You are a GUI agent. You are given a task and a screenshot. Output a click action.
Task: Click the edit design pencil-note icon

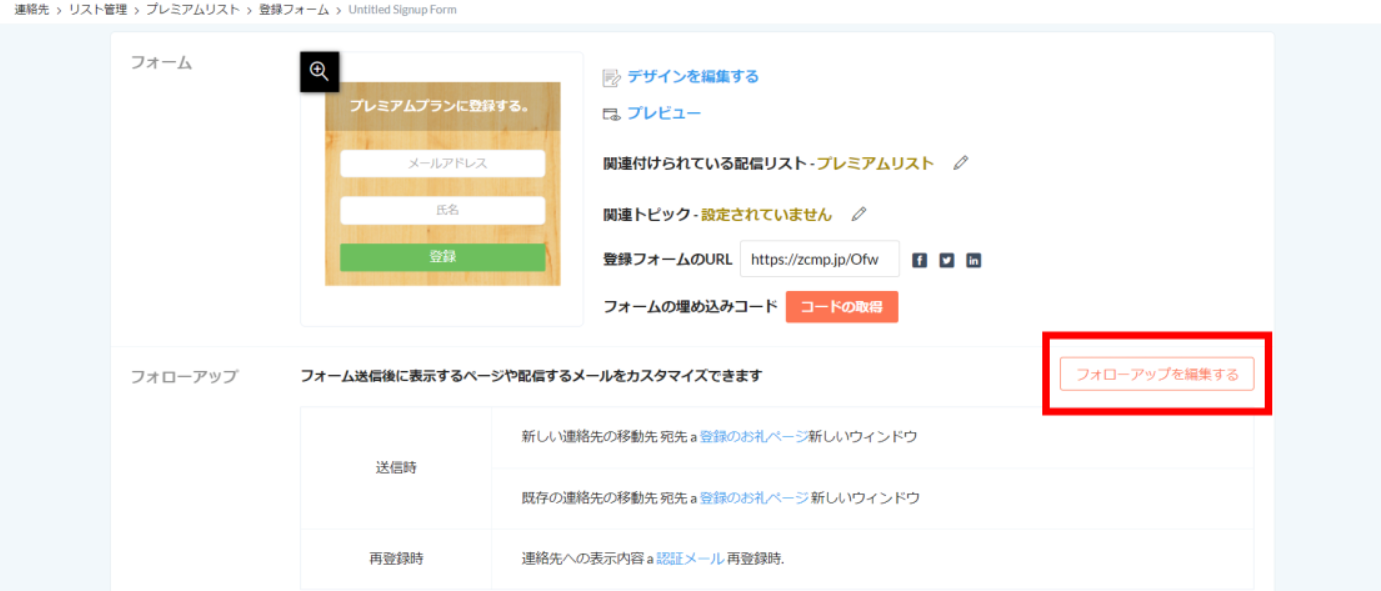point(612,78)
